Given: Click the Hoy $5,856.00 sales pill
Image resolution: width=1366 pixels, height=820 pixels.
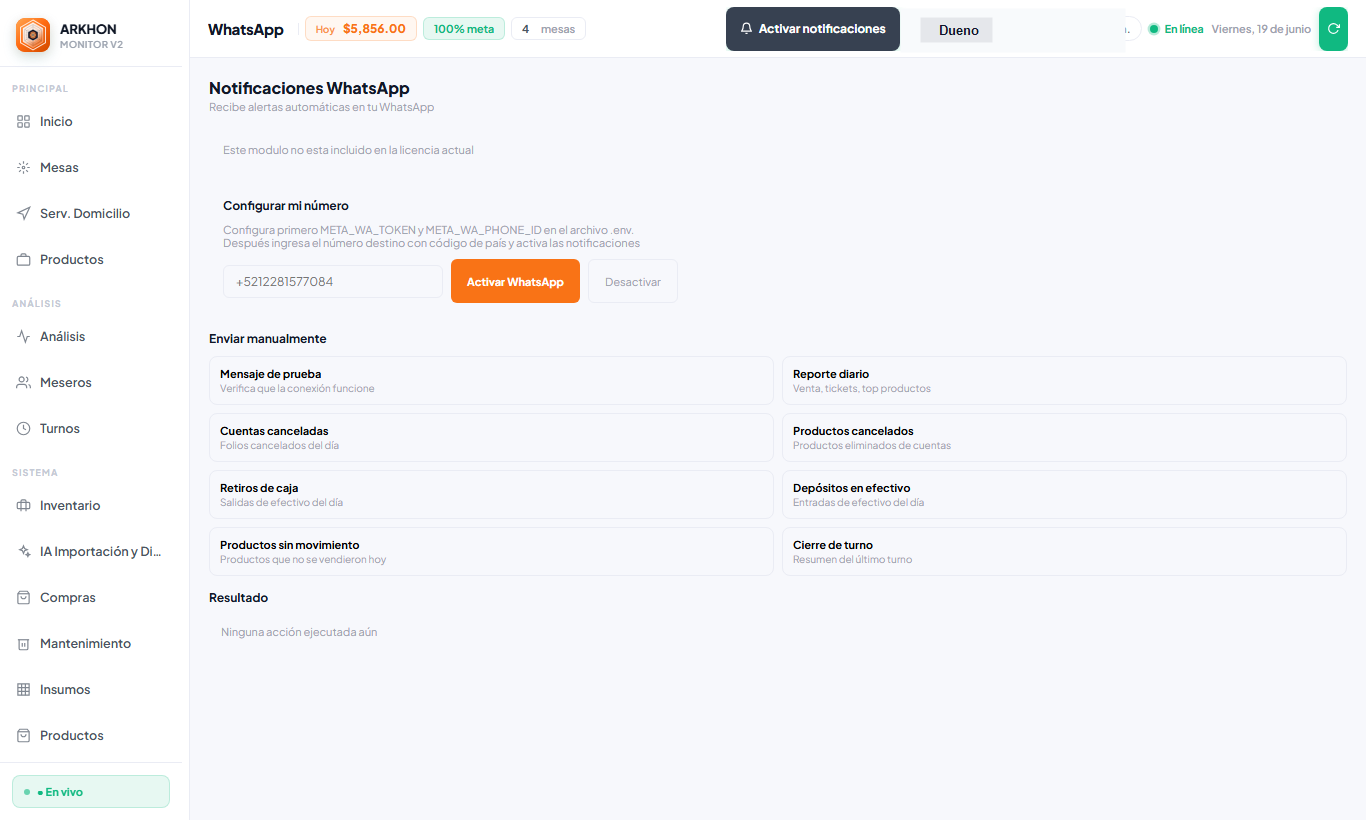Looking at the screenshot, I should (361, 29).
